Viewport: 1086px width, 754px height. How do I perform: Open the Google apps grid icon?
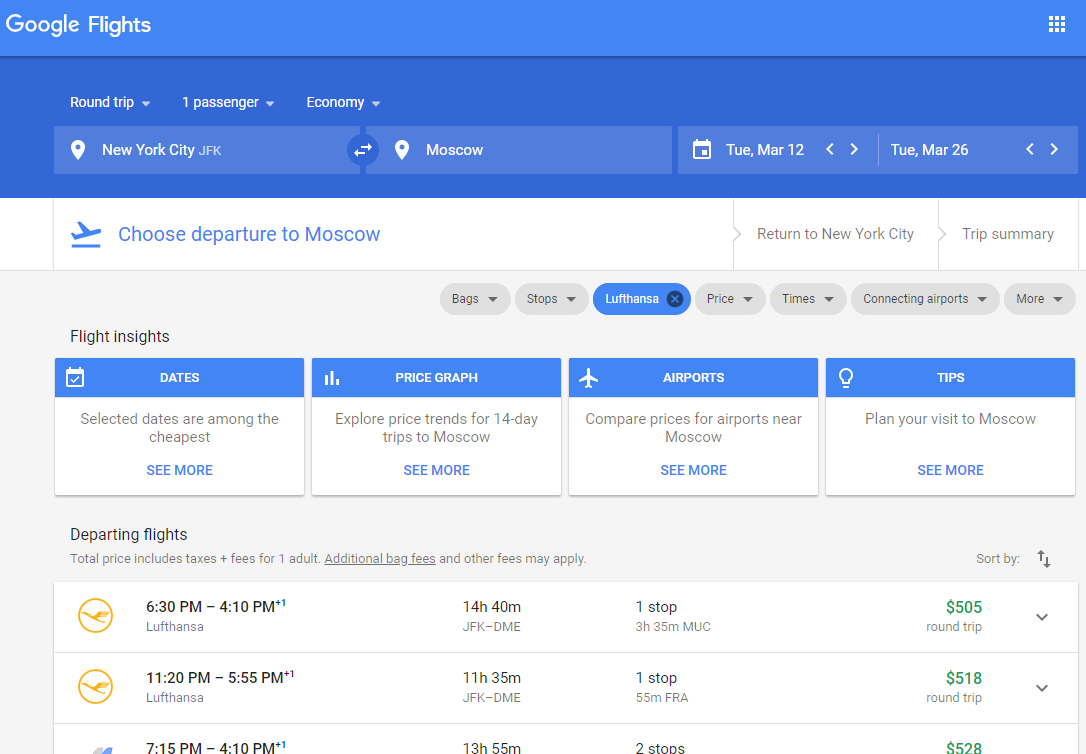point(1056,25)
